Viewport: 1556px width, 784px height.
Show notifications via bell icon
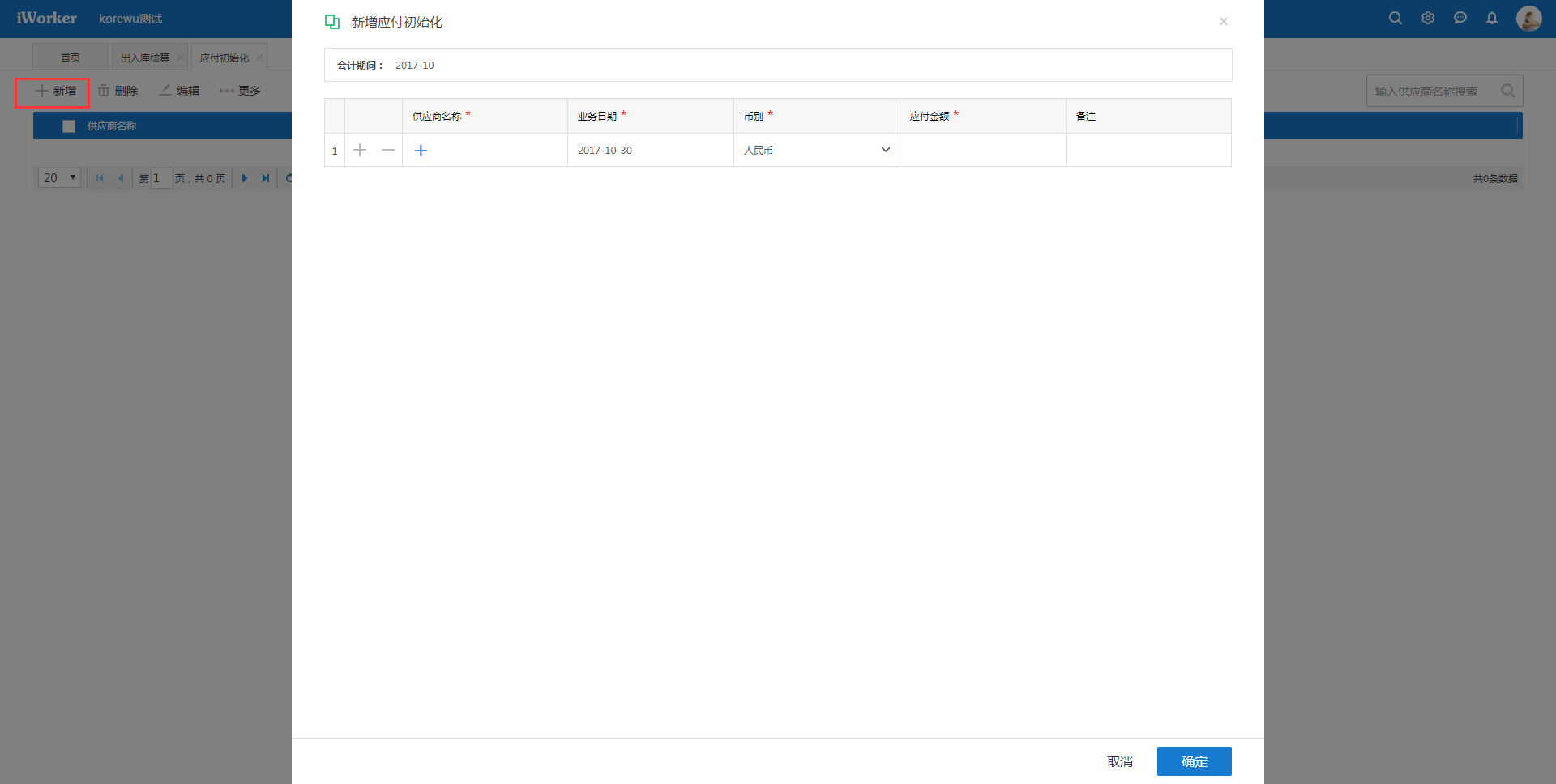[x=1491, y=19]
